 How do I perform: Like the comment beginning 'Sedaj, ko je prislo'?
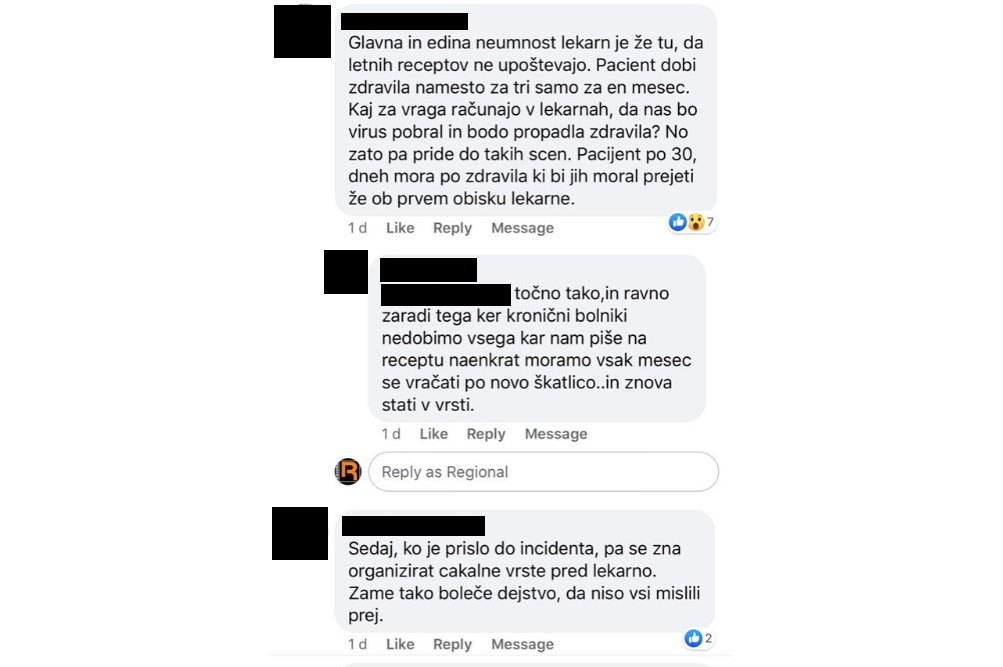(400, 644)
